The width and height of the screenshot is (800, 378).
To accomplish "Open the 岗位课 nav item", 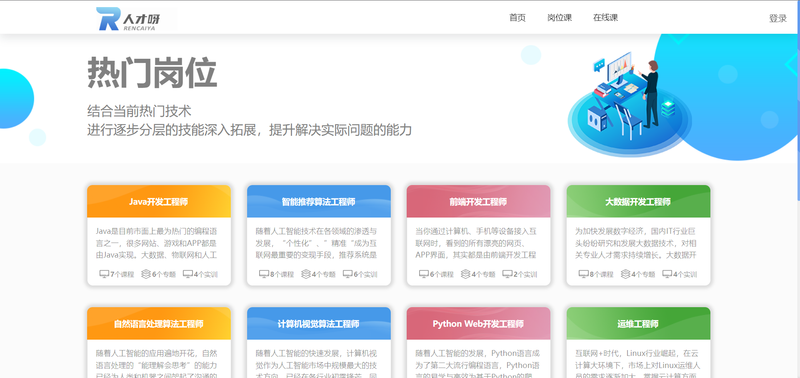I will pos(559,17).
